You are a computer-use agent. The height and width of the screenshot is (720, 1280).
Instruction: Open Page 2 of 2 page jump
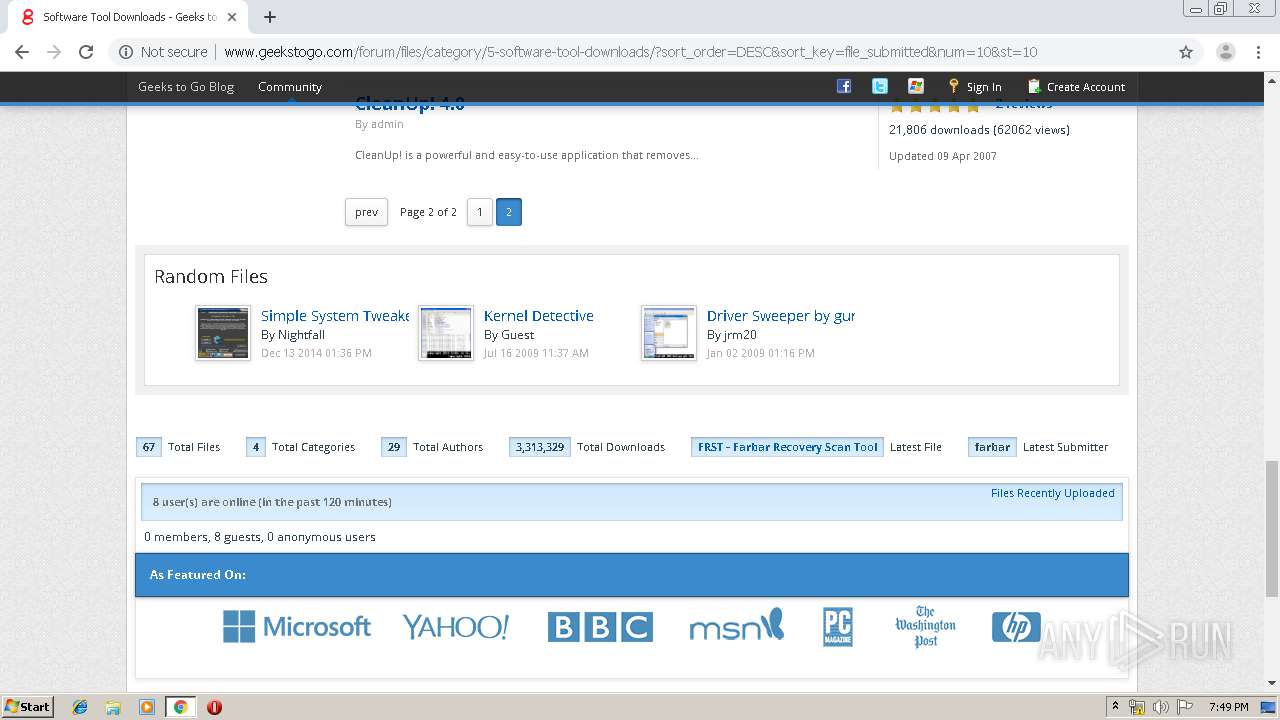coord(428,212)
